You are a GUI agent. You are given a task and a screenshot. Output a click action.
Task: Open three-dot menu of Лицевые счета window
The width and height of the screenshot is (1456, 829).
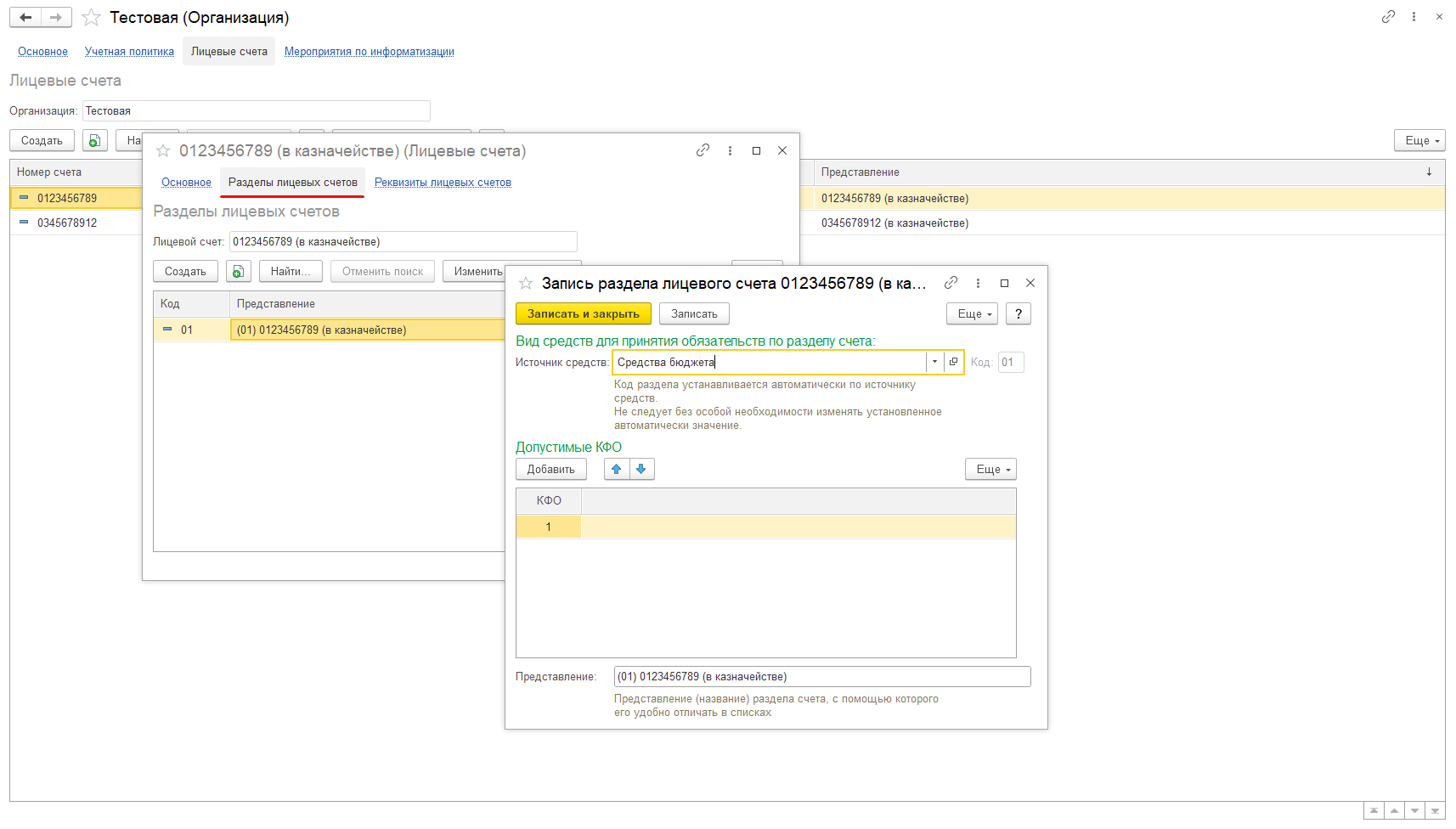[x=730, y=150]
